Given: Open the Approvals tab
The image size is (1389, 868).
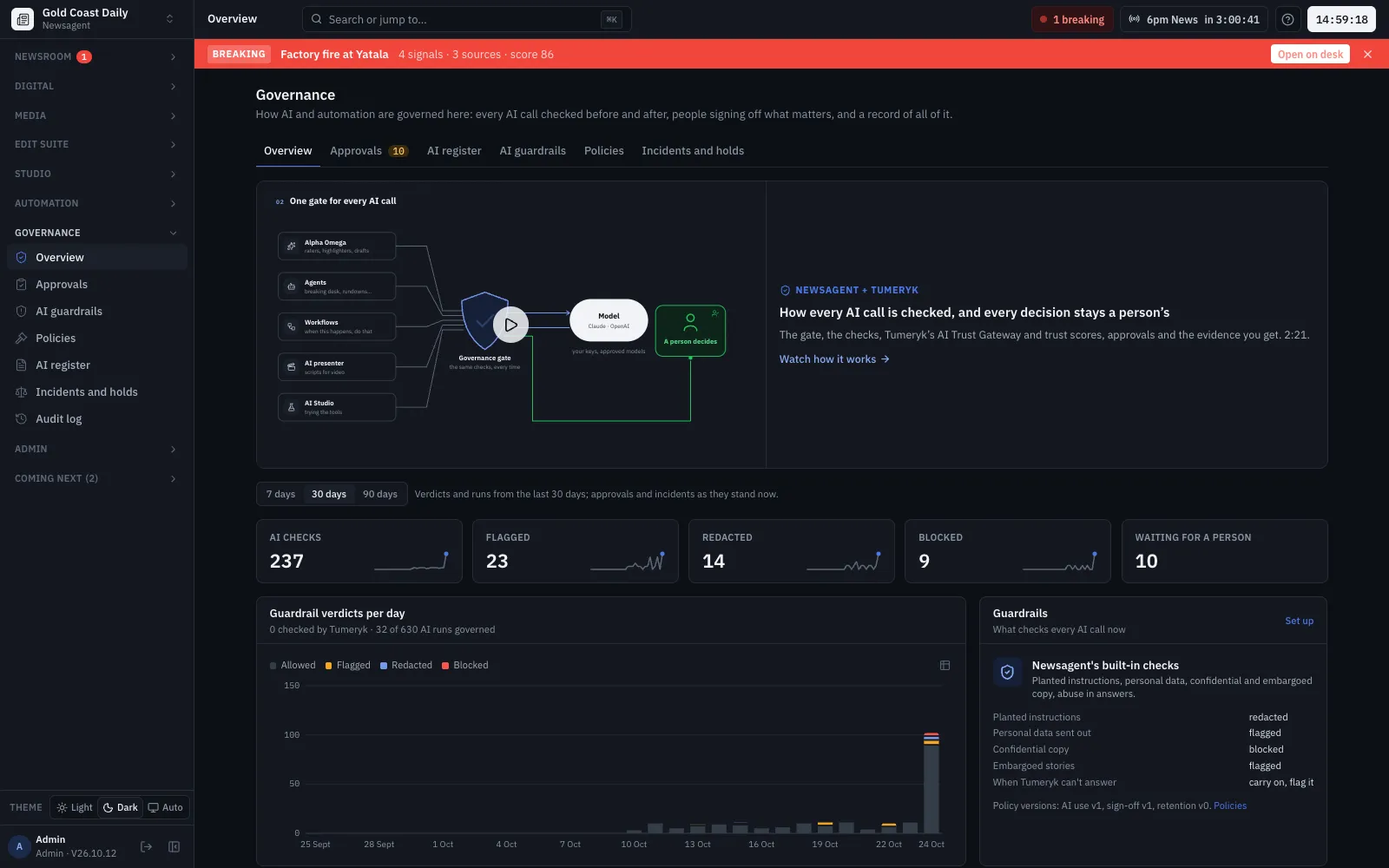Looking at the screenshot, I should (369, 150).
